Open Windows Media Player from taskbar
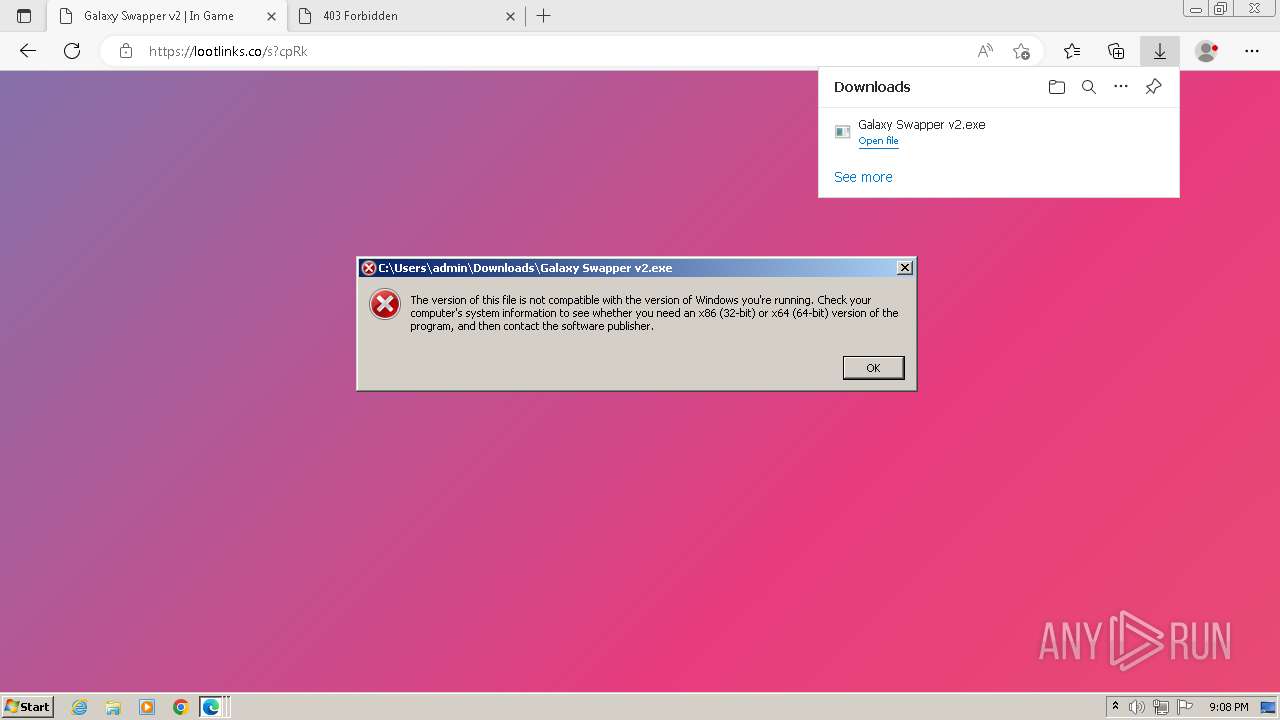This screenshot has width=1280, height=720. click(x=147, y=707)
